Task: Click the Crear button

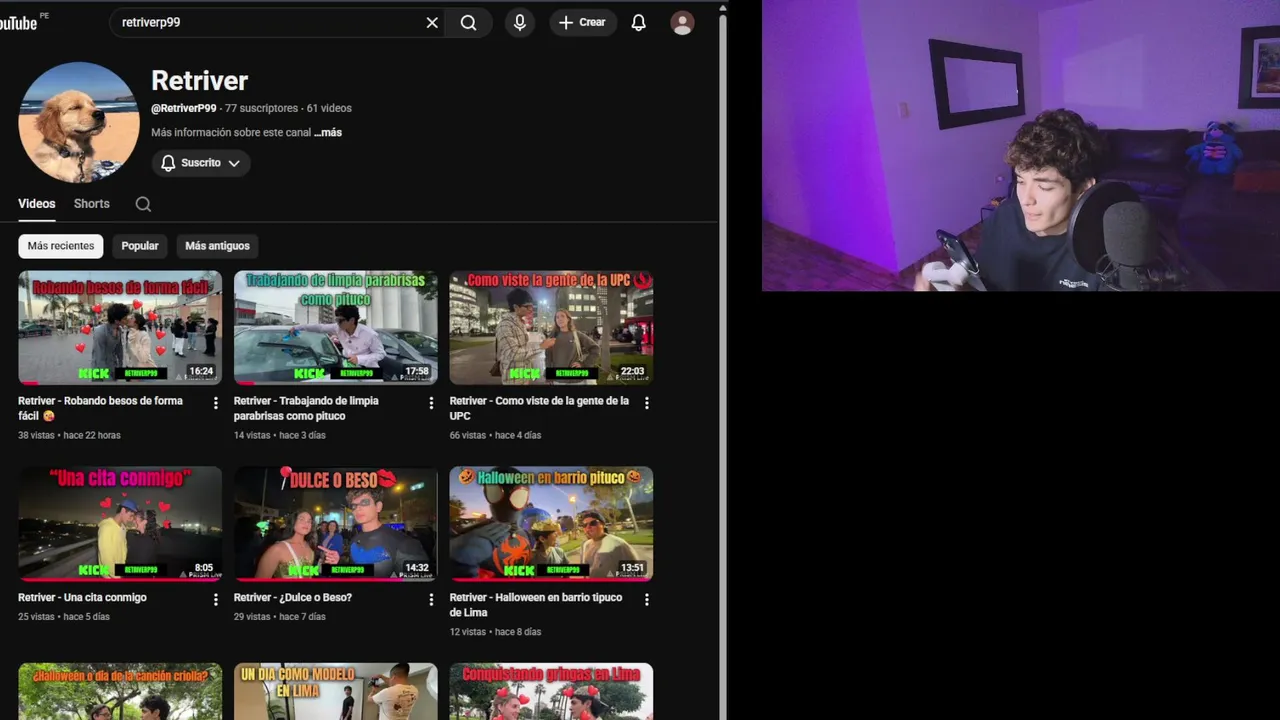Action: click(582, 22)
